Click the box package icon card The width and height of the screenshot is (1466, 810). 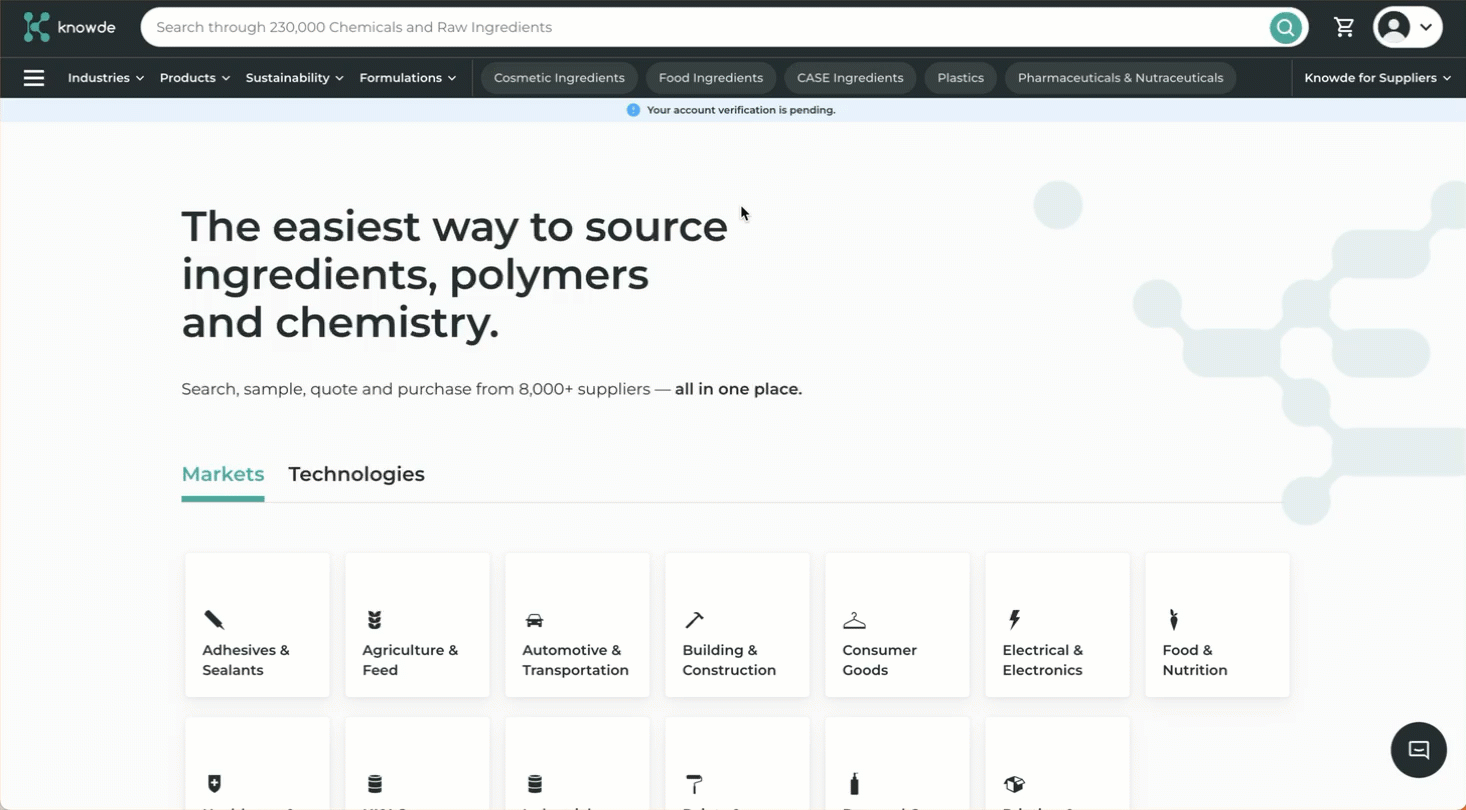click(x=1057, y=763)
